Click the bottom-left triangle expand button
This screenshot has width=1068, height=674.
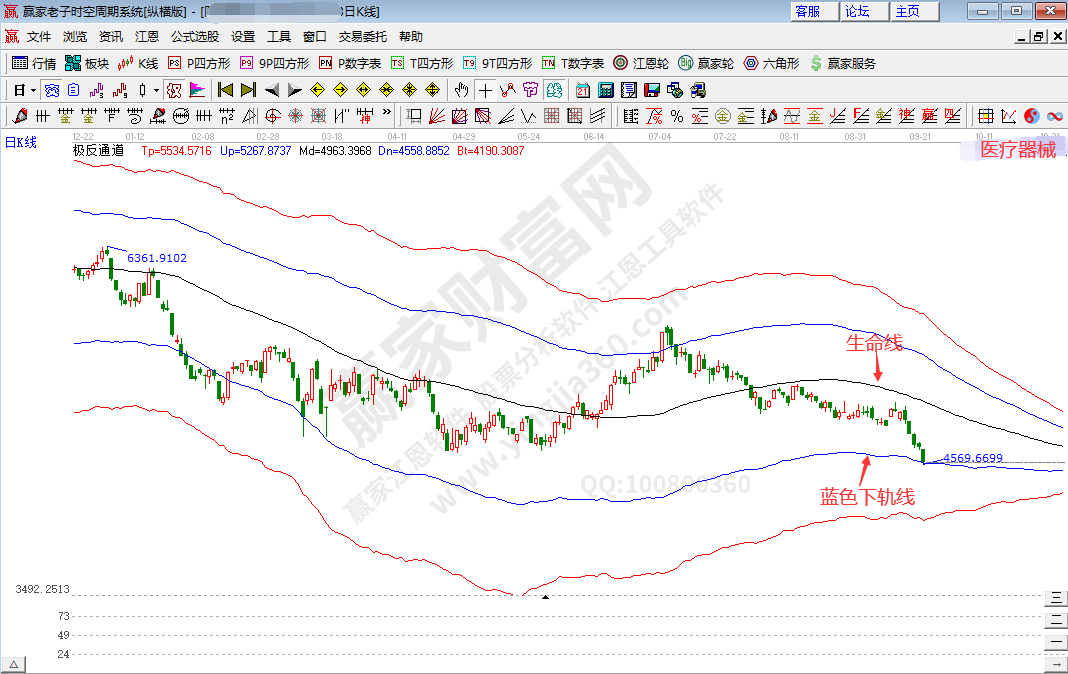click(x=14, y=664)
